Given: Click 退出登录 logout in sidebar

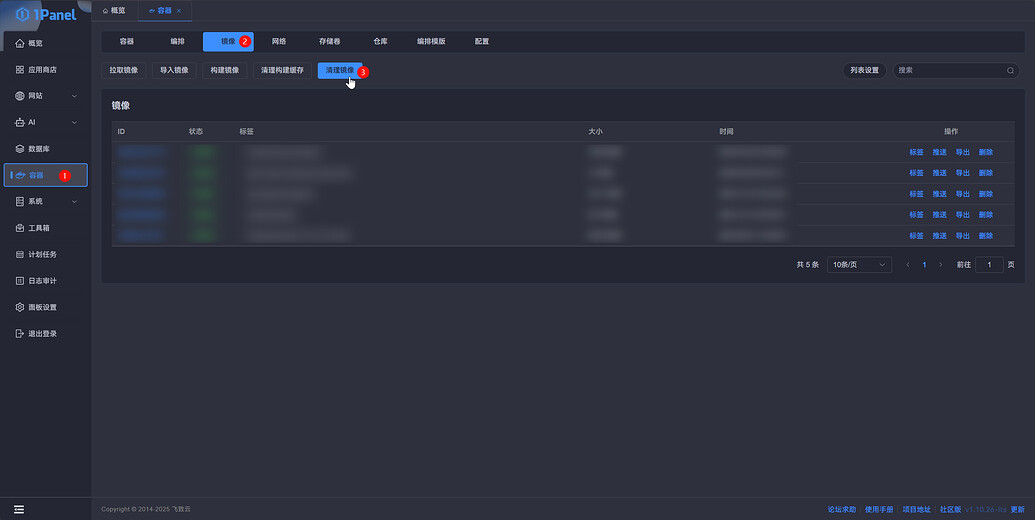Looking at the screenshot, I should (46, 333).
